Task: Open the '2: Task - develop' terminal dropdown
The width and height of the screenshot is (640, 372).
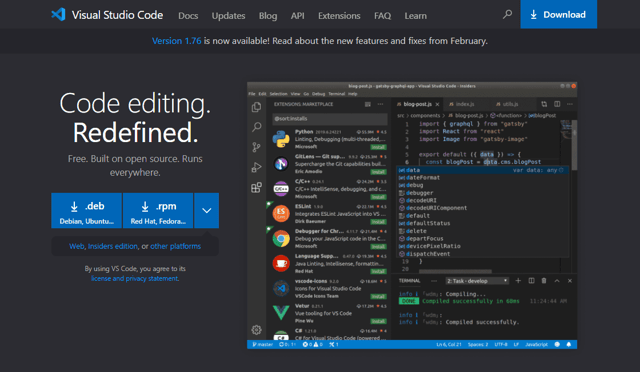Action: coord(477,281)
